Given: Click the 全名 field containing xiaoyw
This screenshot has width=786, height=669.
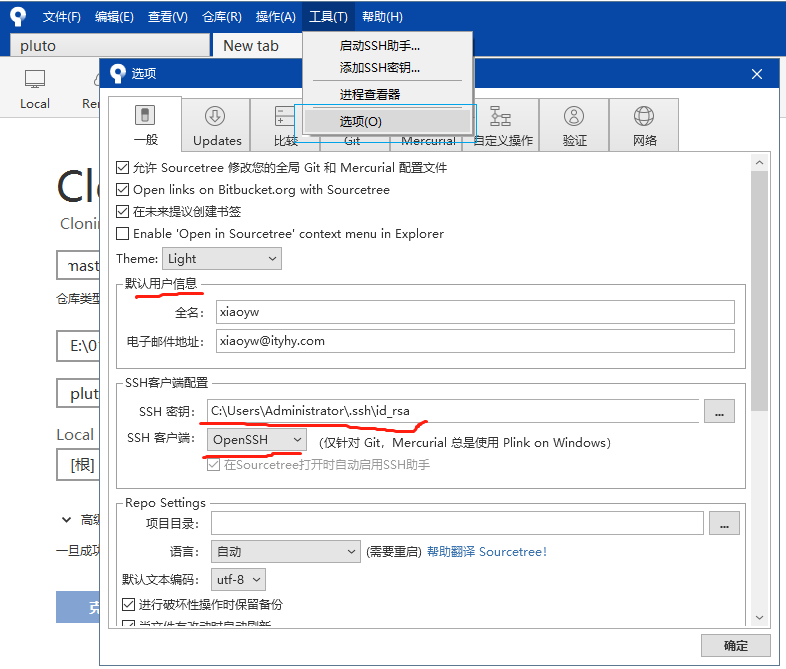Looking at the screenshot, I should [475, 312].
